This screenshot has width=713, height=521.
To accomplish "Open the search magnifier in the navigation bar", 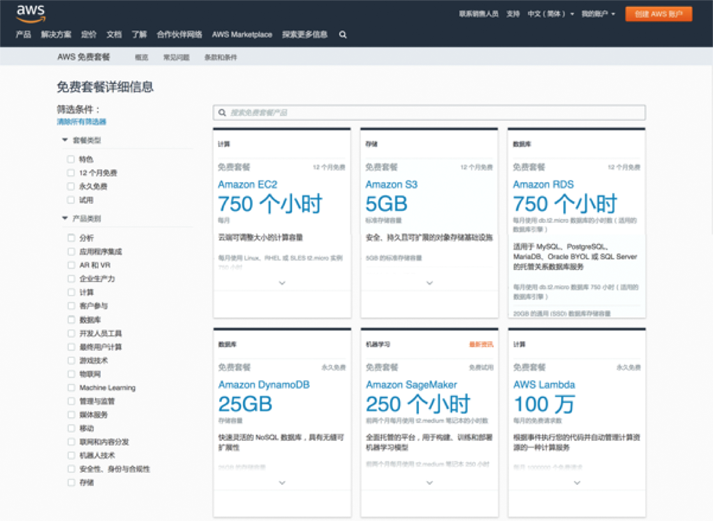I will coord(343,35).
